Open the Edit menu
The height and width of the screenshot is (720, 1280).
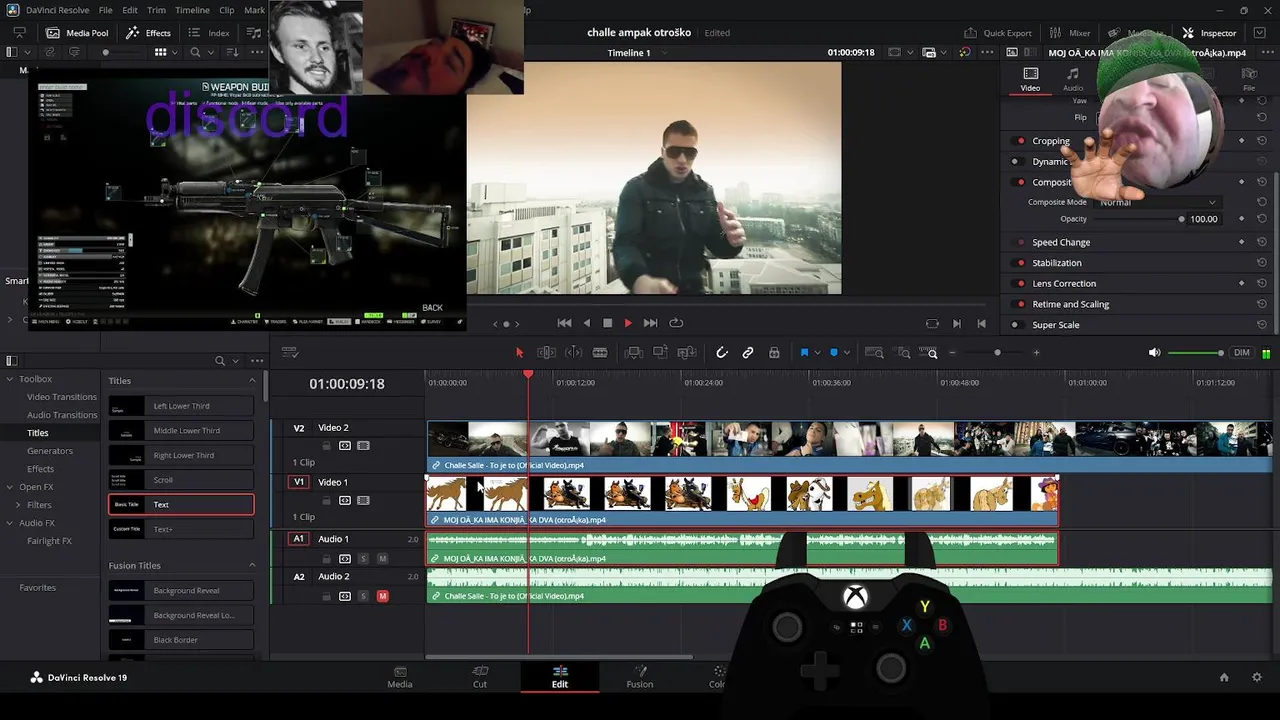130,10
